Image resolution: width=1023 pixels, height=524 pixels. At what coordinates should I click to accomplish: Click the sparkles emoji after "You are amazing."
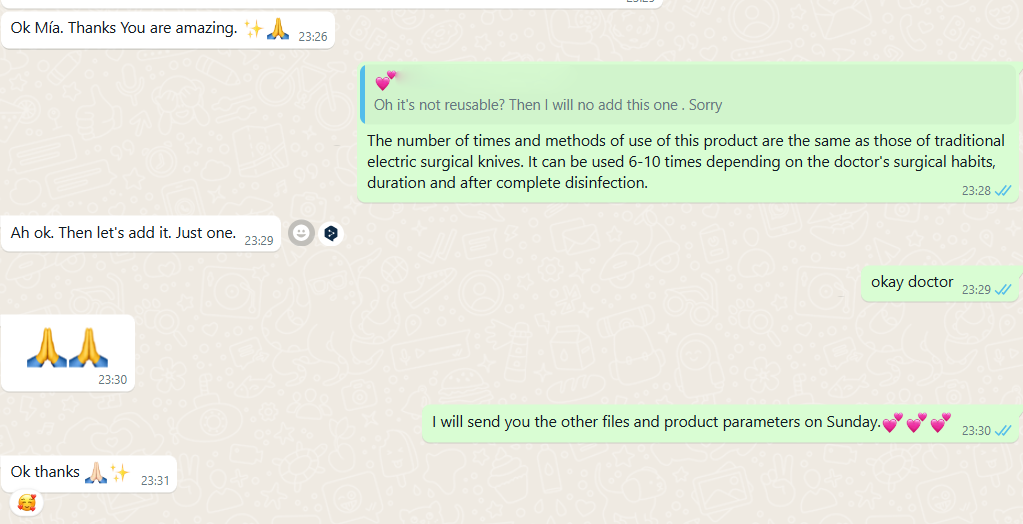253,28
